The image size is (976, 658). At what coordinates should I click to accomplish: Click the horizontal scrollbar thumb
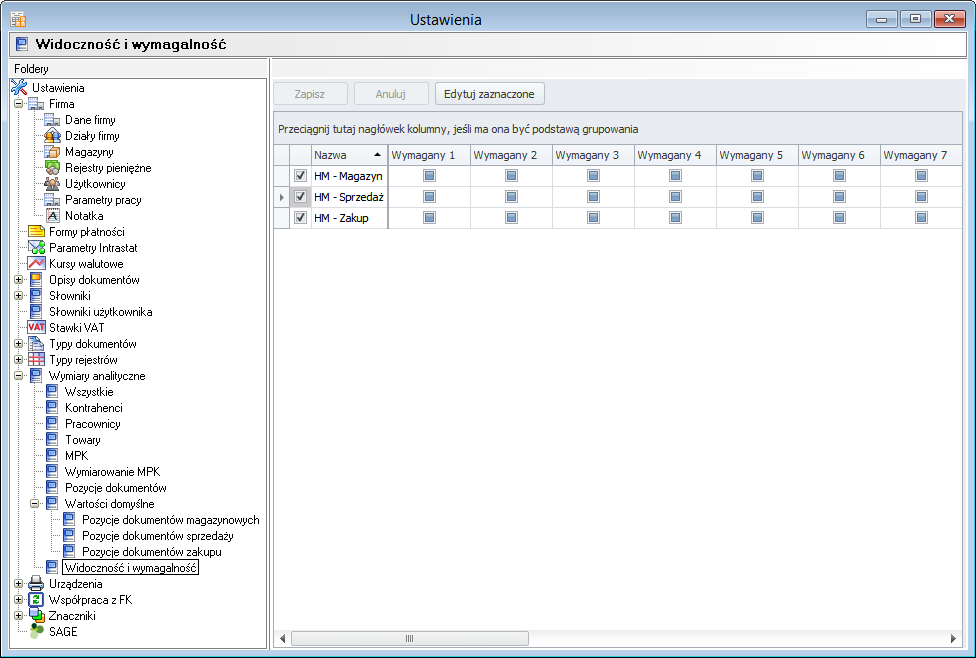[x=410, y=638]
